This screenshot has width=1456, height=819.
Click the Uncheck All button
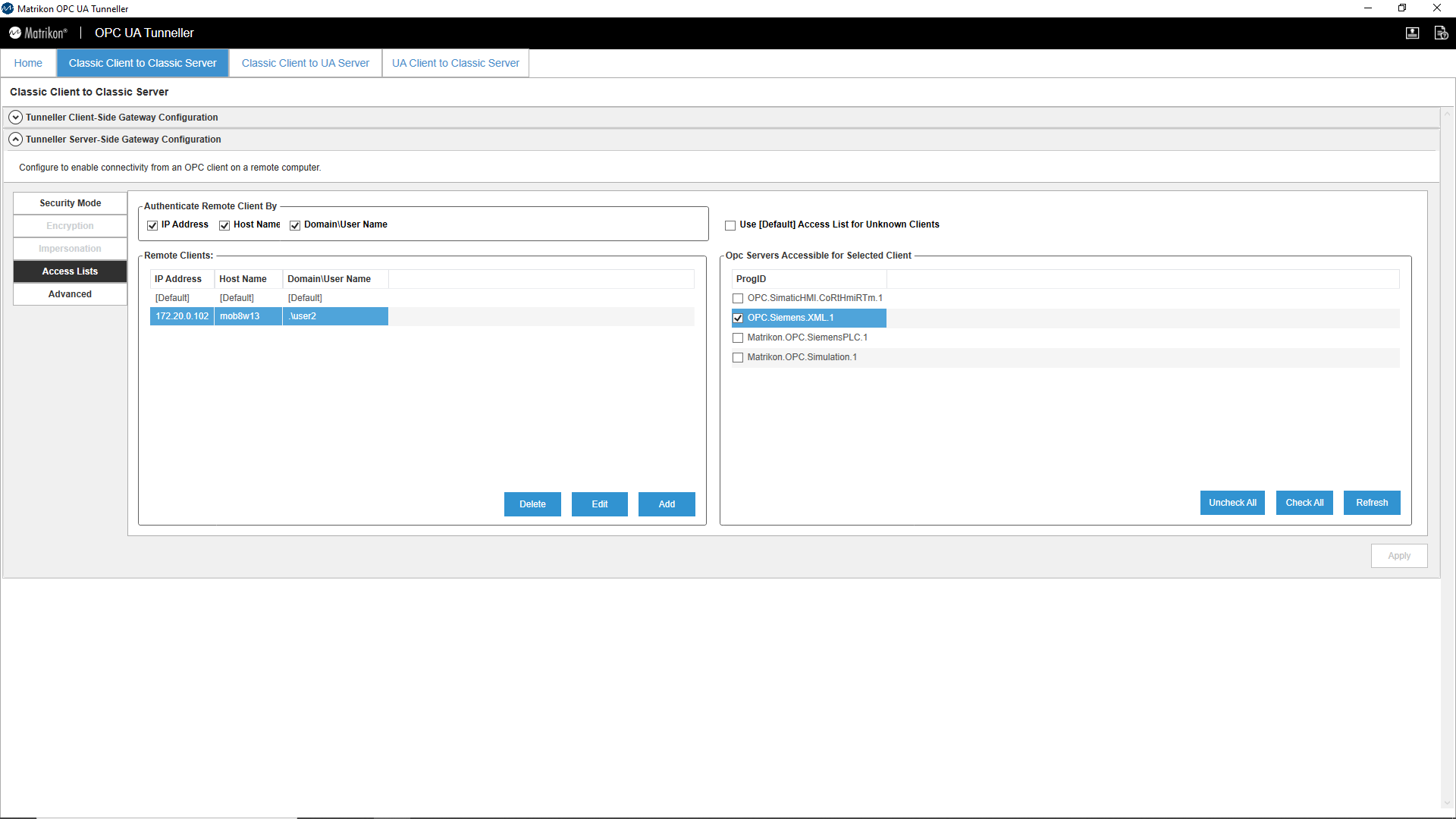click(x=1232, y=503)
